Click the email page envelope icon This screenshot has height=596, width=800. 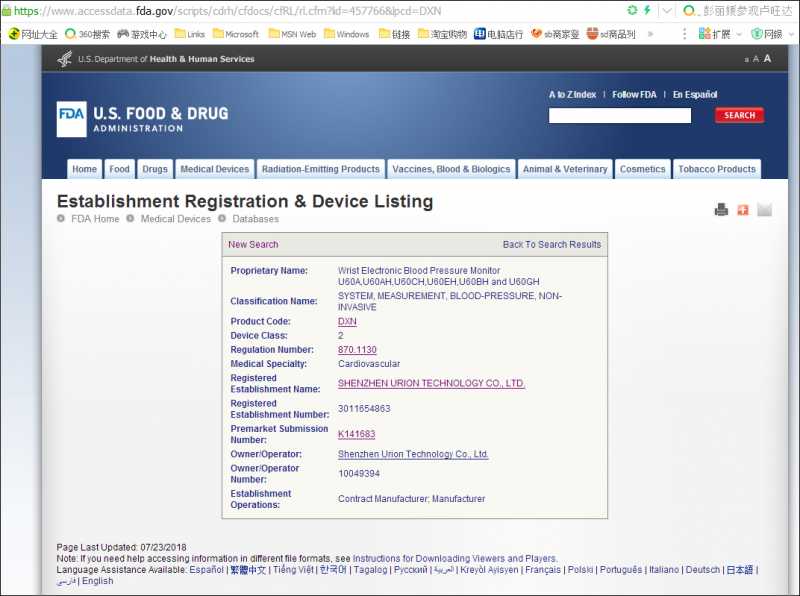pos(764,209)
